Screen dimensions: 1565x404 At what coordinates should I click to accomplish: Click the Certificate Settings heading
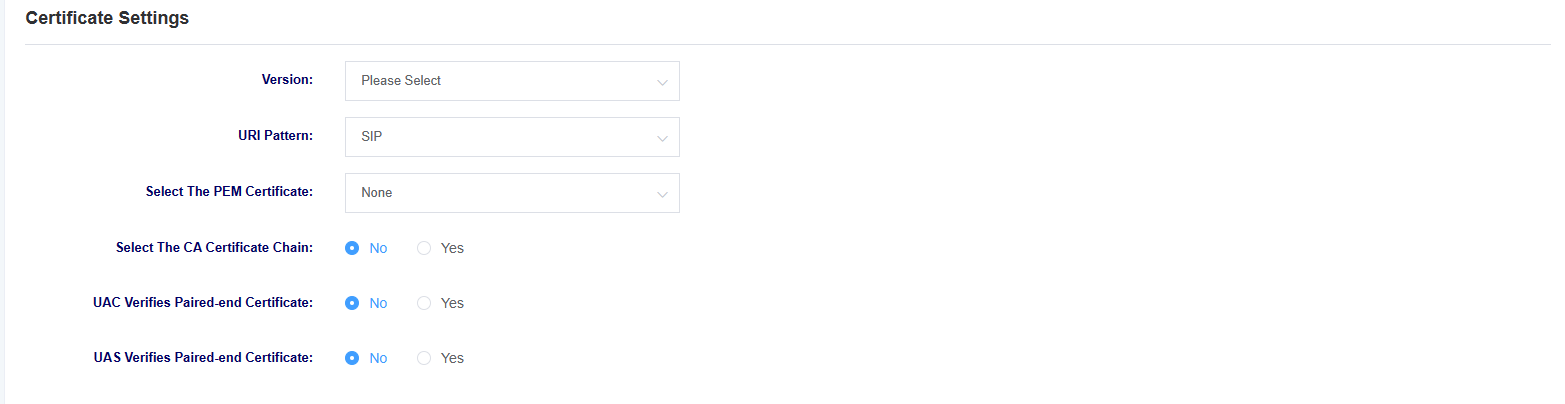[x=107, y=18]
